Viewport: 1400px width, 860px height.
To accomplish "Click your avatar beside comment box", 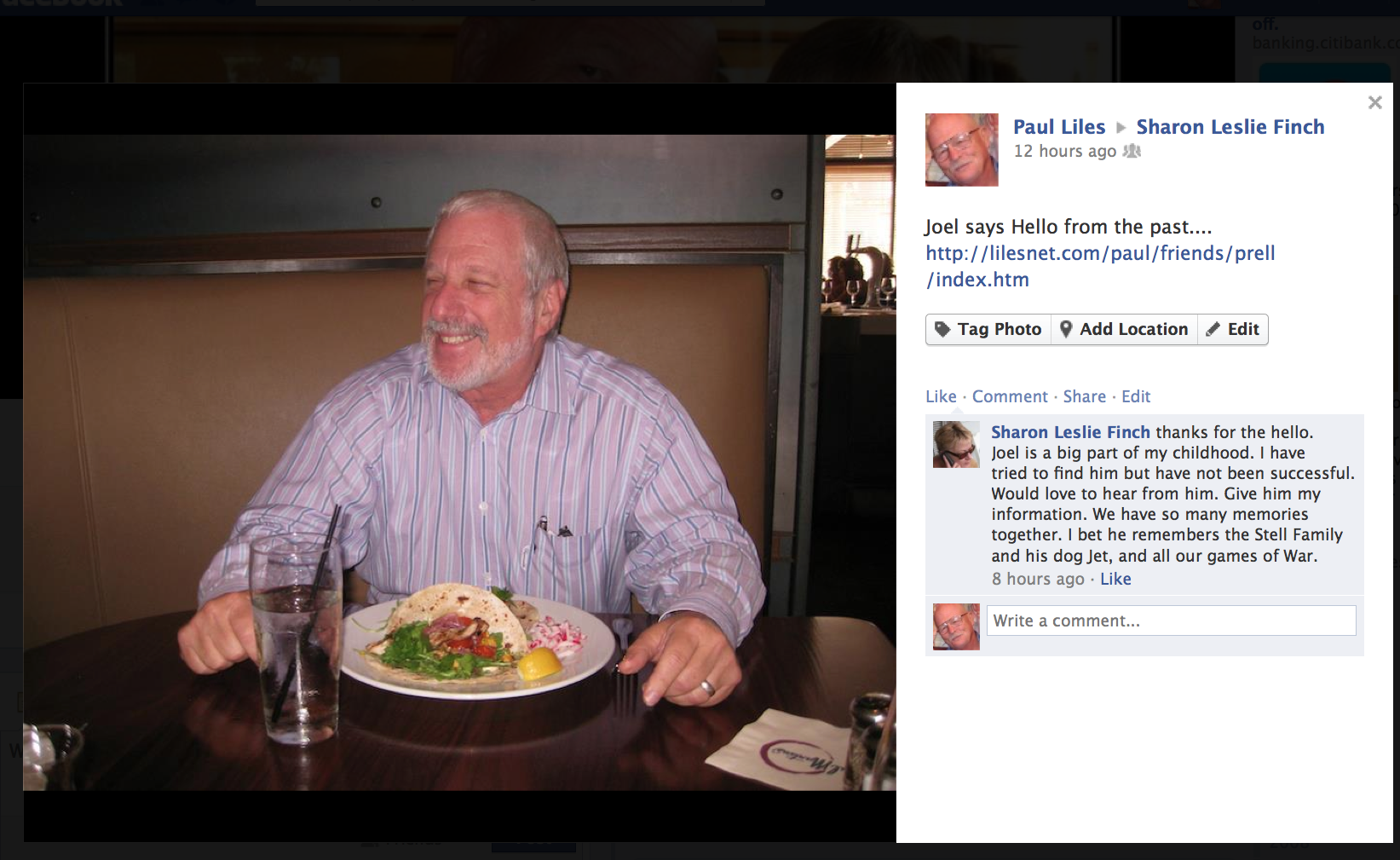I will (956, 627).
